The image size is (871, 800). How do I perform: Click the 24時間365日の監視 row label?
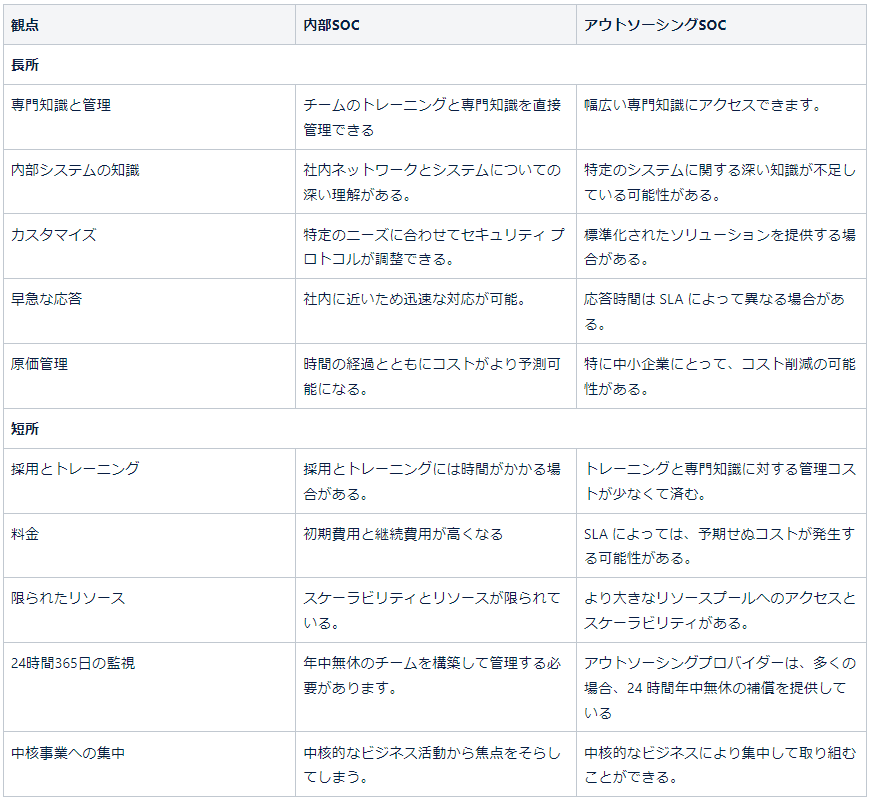(x=73, y=663)
